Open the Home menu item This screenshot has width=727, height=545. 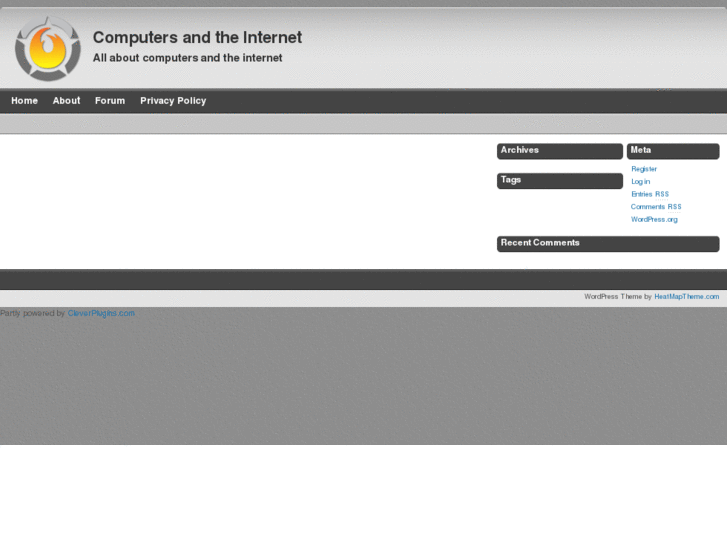[25, 101]
